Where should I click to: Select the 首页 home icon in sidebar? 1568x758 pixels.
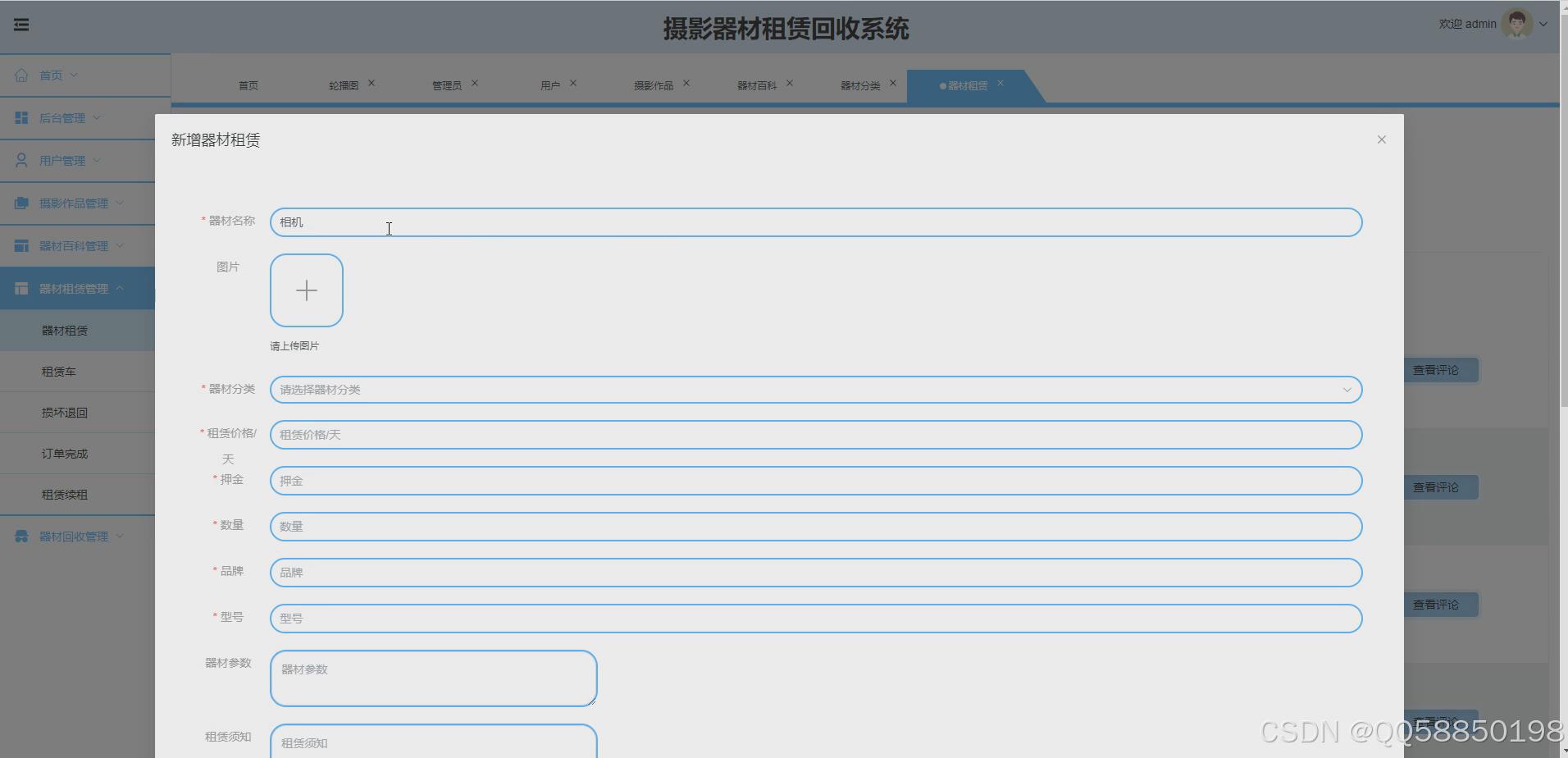click(21, 75)
